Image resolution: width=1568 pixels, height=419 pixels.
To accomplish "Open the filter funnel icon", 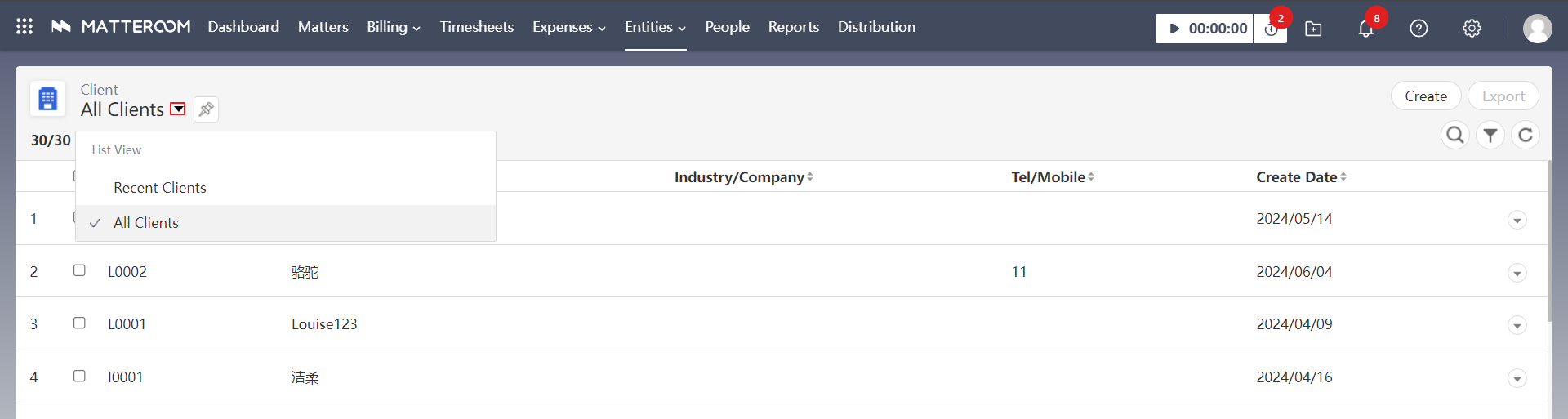I will click(x=1490, y=135).
